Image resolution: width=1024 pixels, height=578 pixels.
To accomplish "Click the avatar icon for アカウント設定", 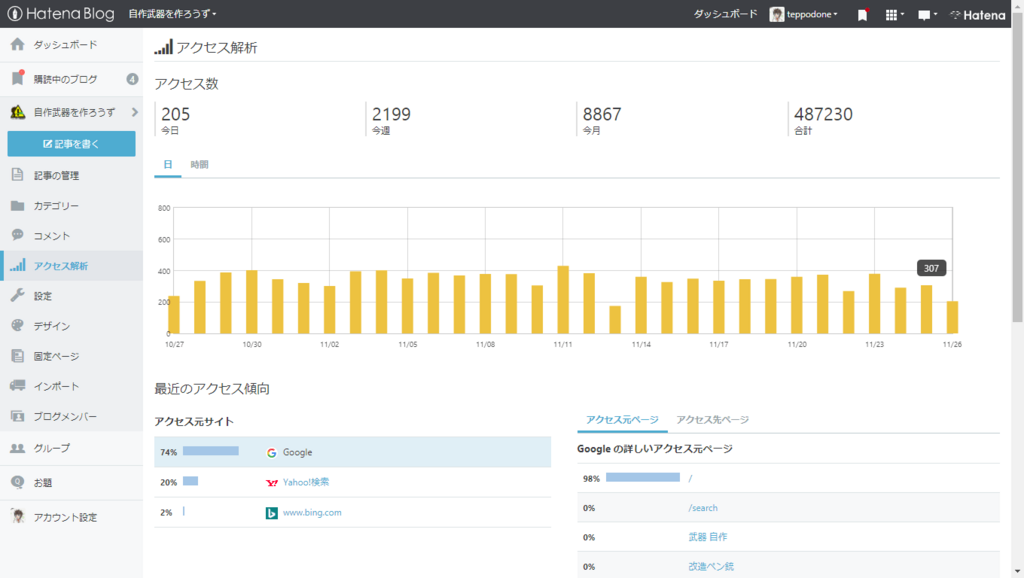I will (18, 517).
